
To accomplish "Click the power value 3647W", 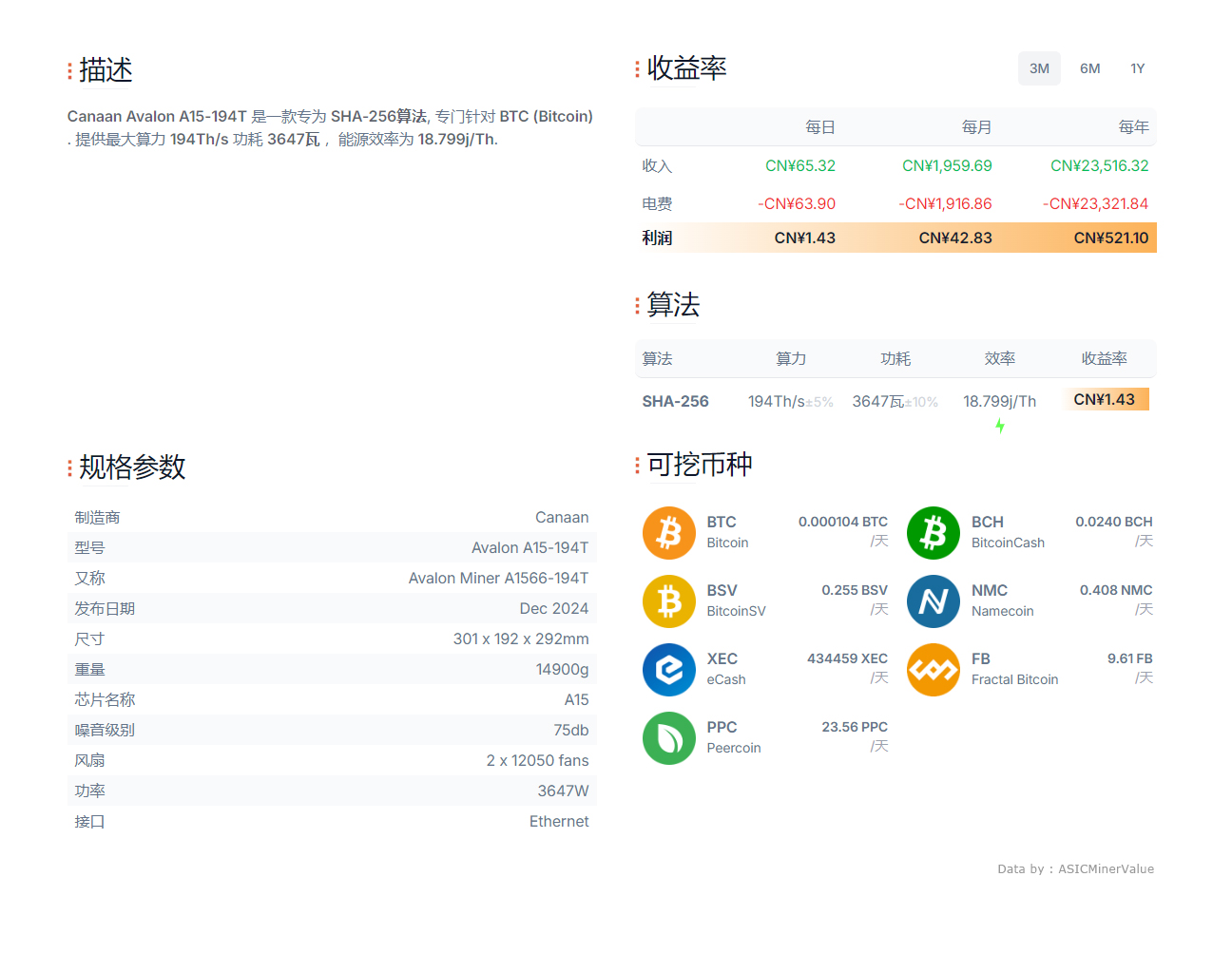I will [564, 791].
